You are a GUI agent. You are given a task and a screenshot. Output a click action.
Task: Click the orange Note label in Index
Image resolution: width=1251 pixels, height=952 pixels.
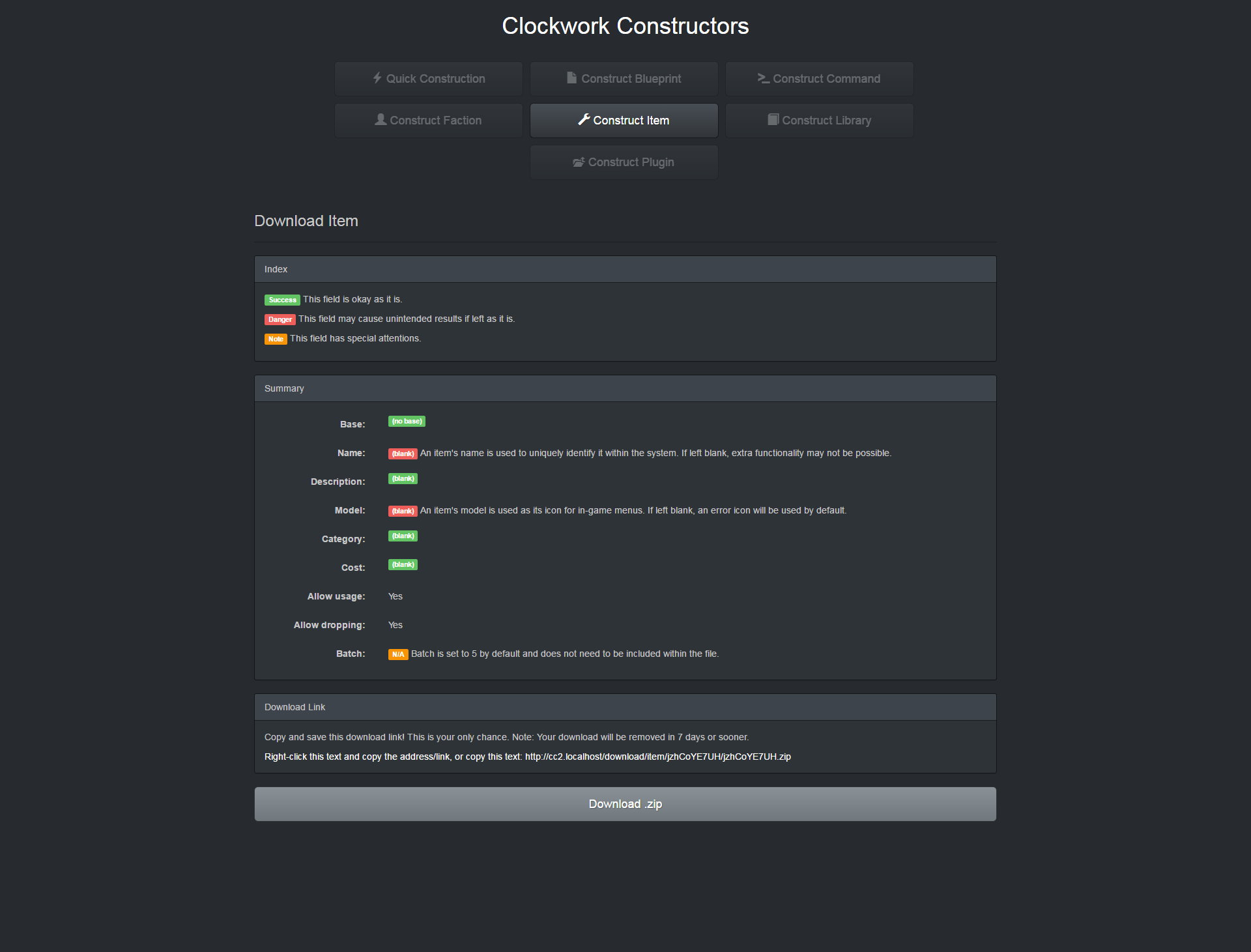coord(276,339)
